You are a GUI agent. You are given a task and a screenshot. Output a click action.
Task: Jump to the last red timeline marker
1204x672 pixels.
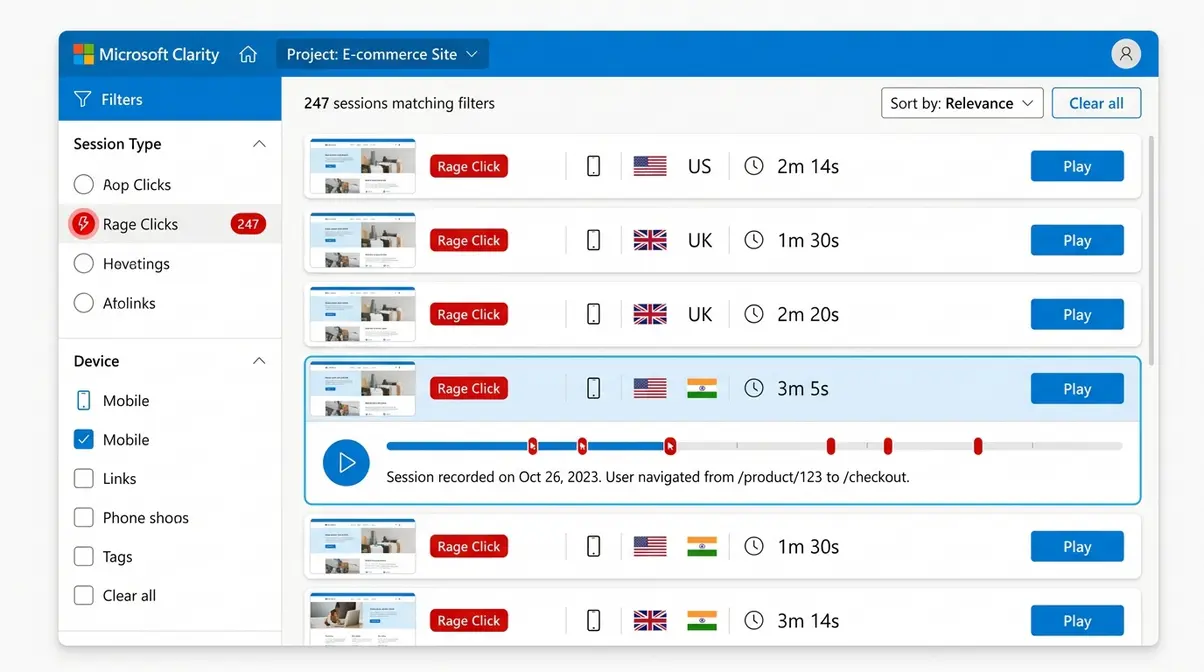[x=978, y=446]
